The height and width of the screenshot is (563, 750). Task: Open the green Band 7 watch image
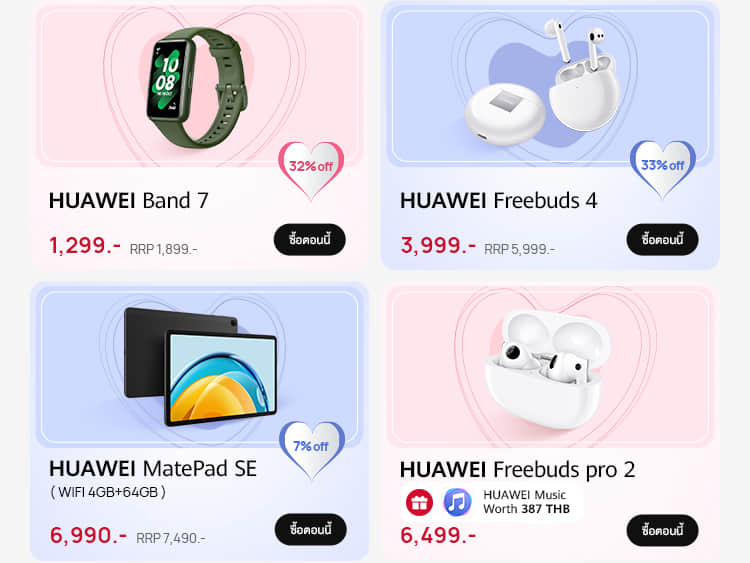tap(197, 87)
